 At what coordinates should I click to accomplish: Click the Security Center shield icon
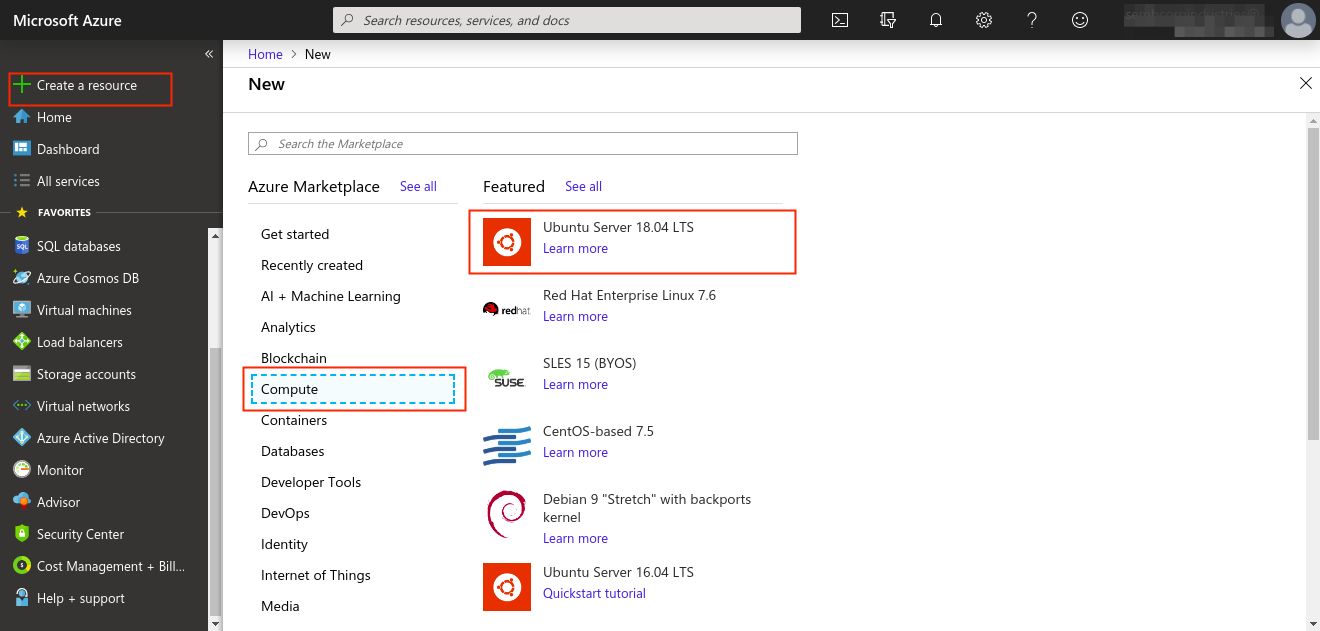pyautogui.click(x=22, y=534)
